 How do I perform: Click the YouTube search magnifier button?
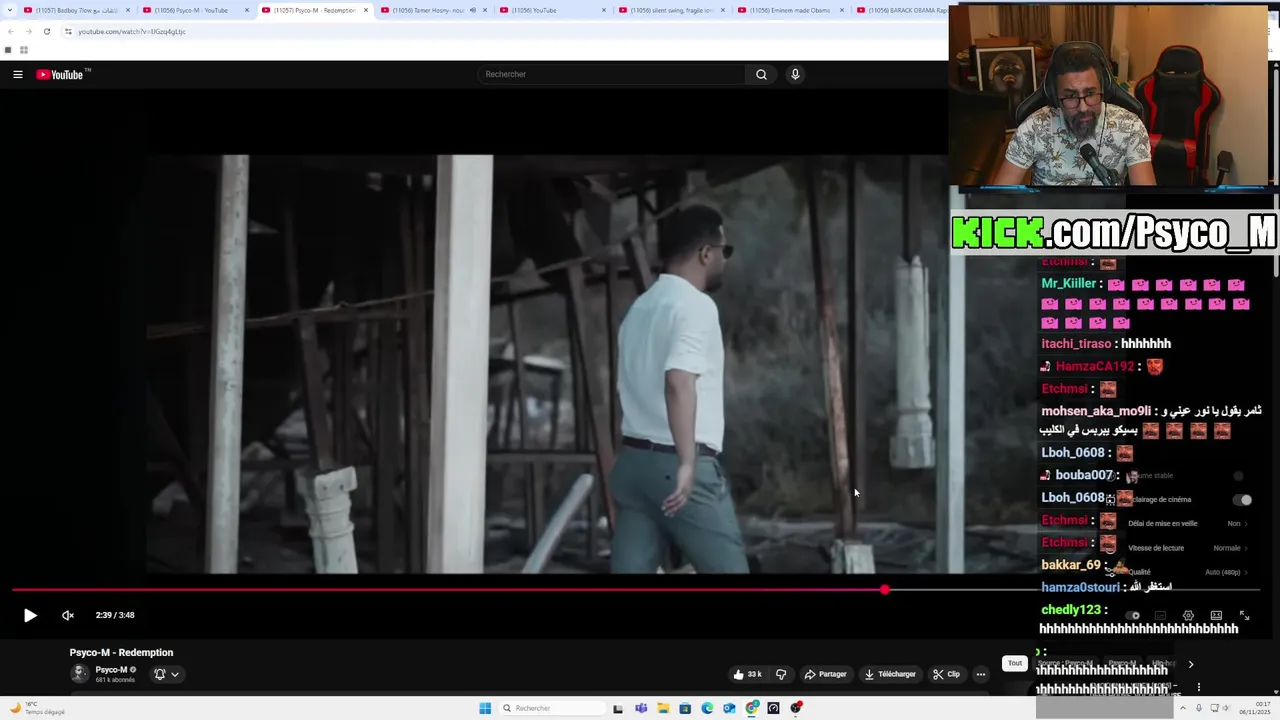(761, 74)
